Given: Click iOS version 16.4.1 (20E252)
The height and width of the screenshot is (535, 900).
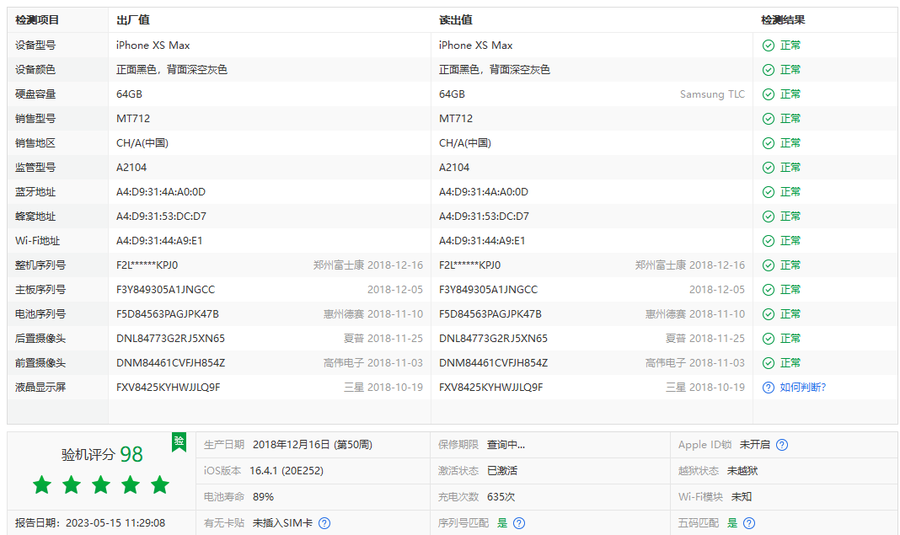Looking at the screenshot, I should tap(286, 471).
